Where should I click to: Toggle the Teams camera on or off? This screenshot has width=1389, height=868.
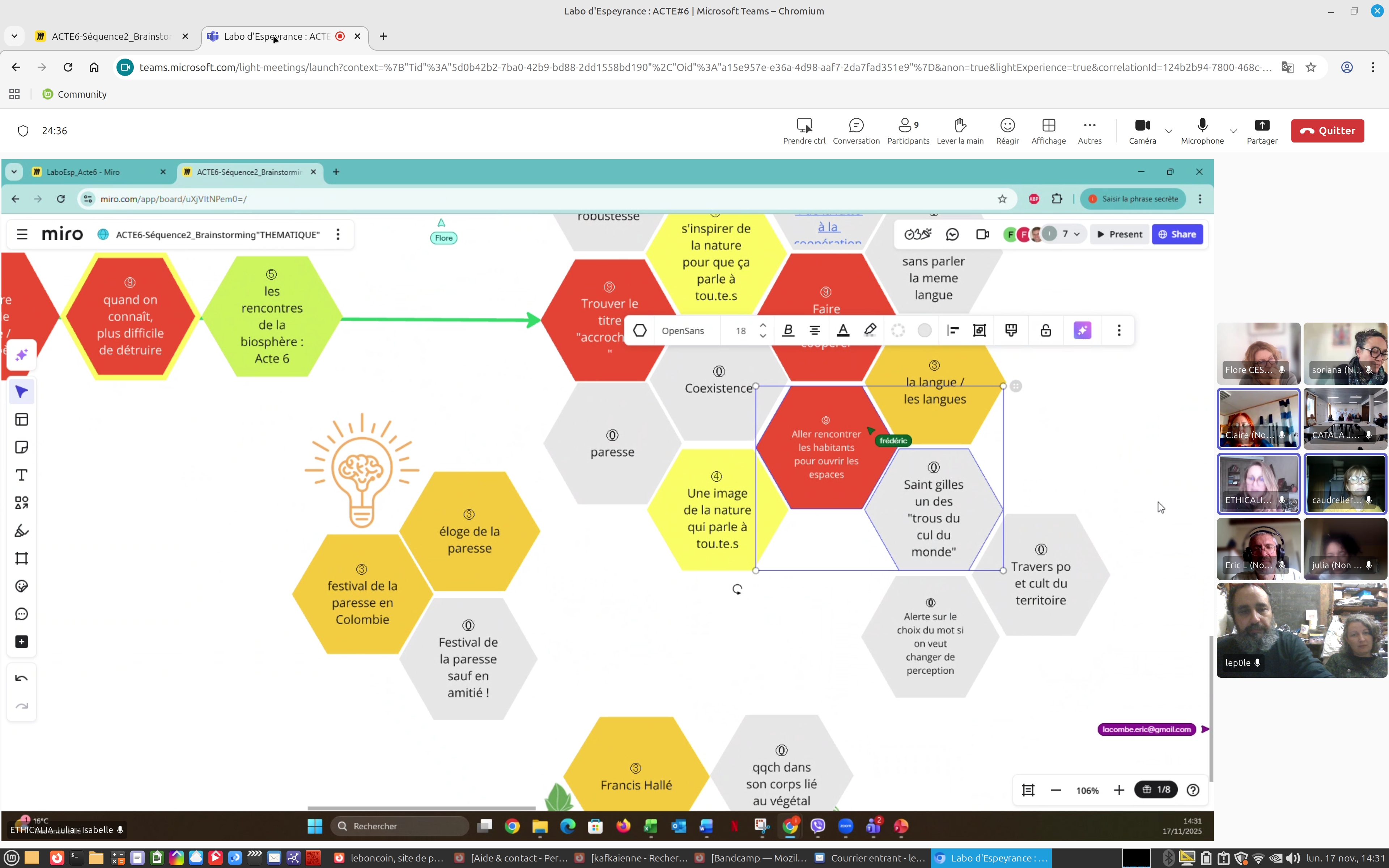pos(1142,131)
